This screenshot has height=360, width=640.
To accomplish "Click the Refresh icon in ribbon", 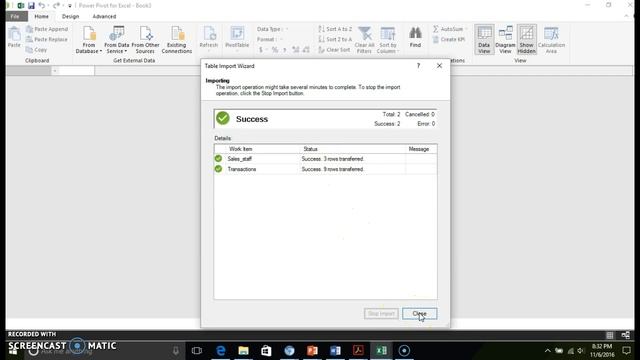I will click(x=209, y=38).
